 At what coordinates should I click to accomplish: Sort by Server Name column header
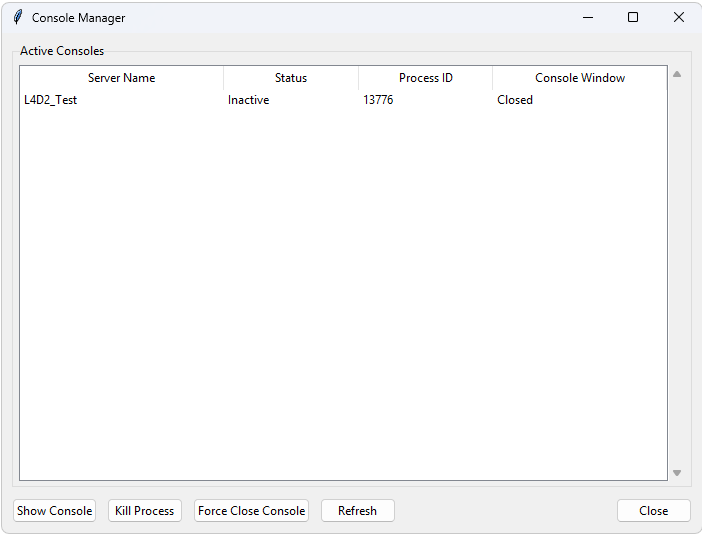click(x=121, y=78)
